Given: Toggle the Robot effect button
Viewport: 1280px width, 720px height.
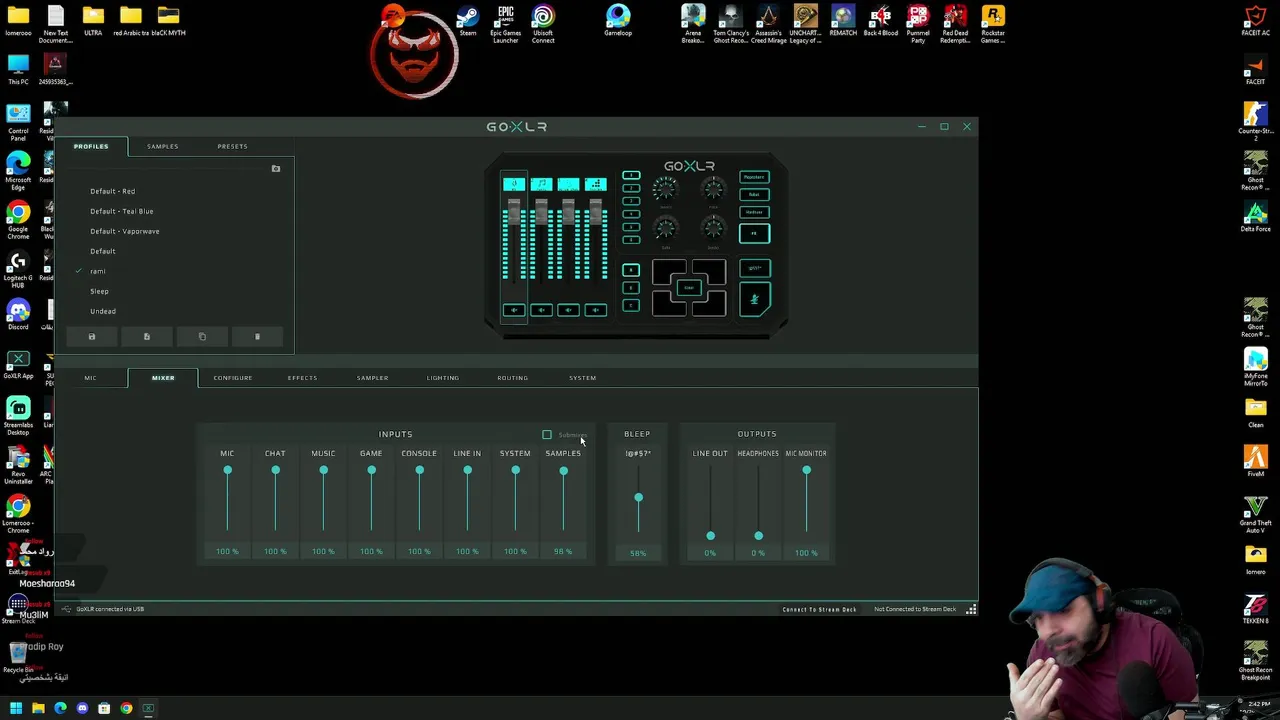Looking at the screenshot, I should tap(754, 194).
